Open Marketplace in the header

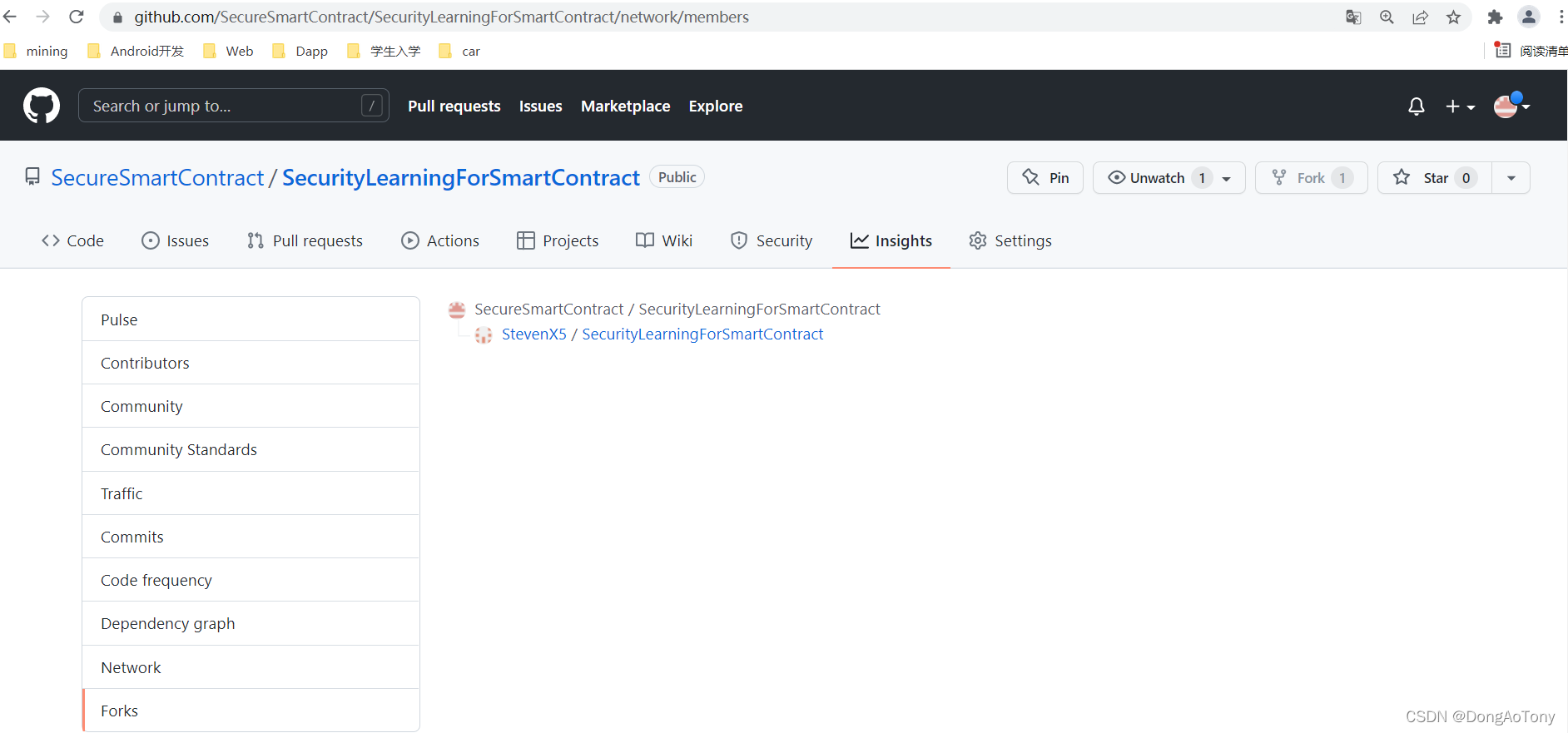click(626, 106)
